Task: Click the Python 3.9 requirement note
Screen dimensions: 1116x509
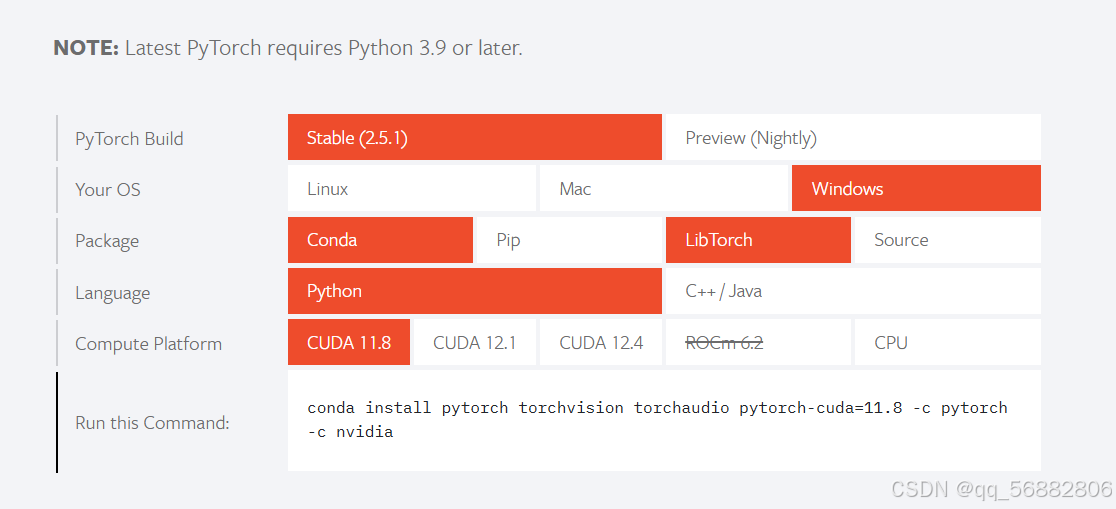Action: coord(288,48)
